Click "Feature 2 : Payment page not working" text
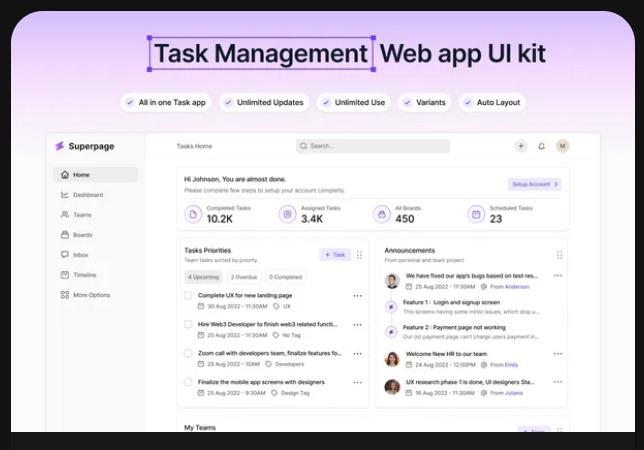This screenshot has width=644, height=450. pyautogui.click(x=454, y=327)
